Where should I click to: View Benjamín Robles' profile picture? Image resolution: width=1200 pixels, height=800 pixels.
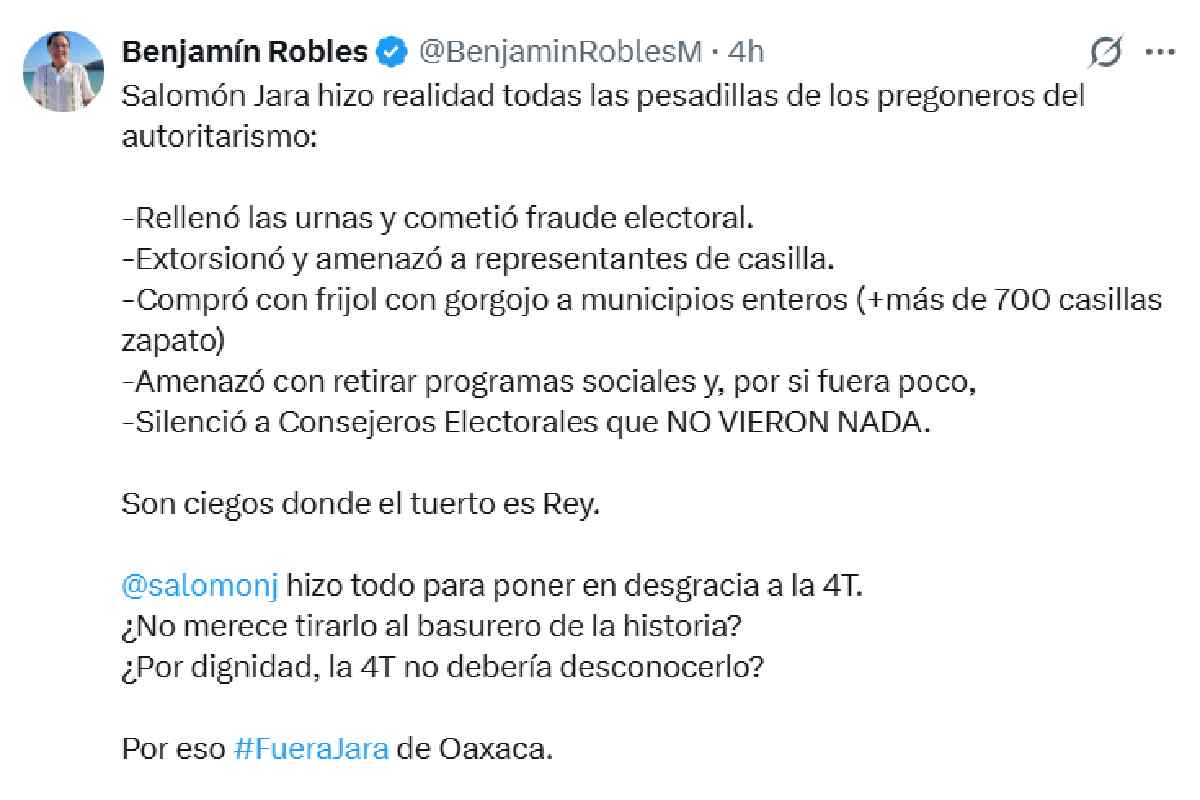[62, 62]
